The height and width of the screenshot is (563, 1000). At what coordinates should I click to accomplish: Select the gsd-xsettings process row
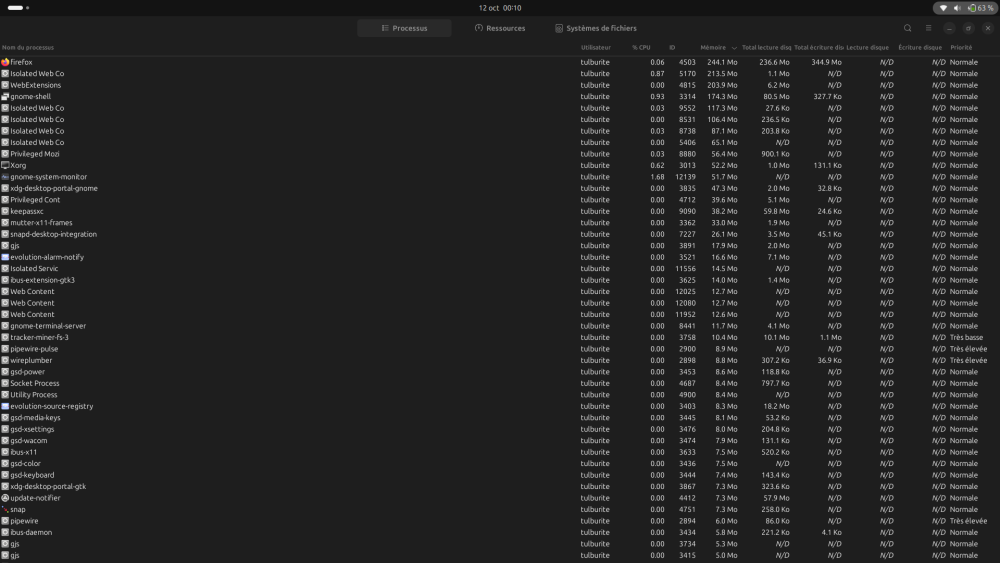coord(500,429)
